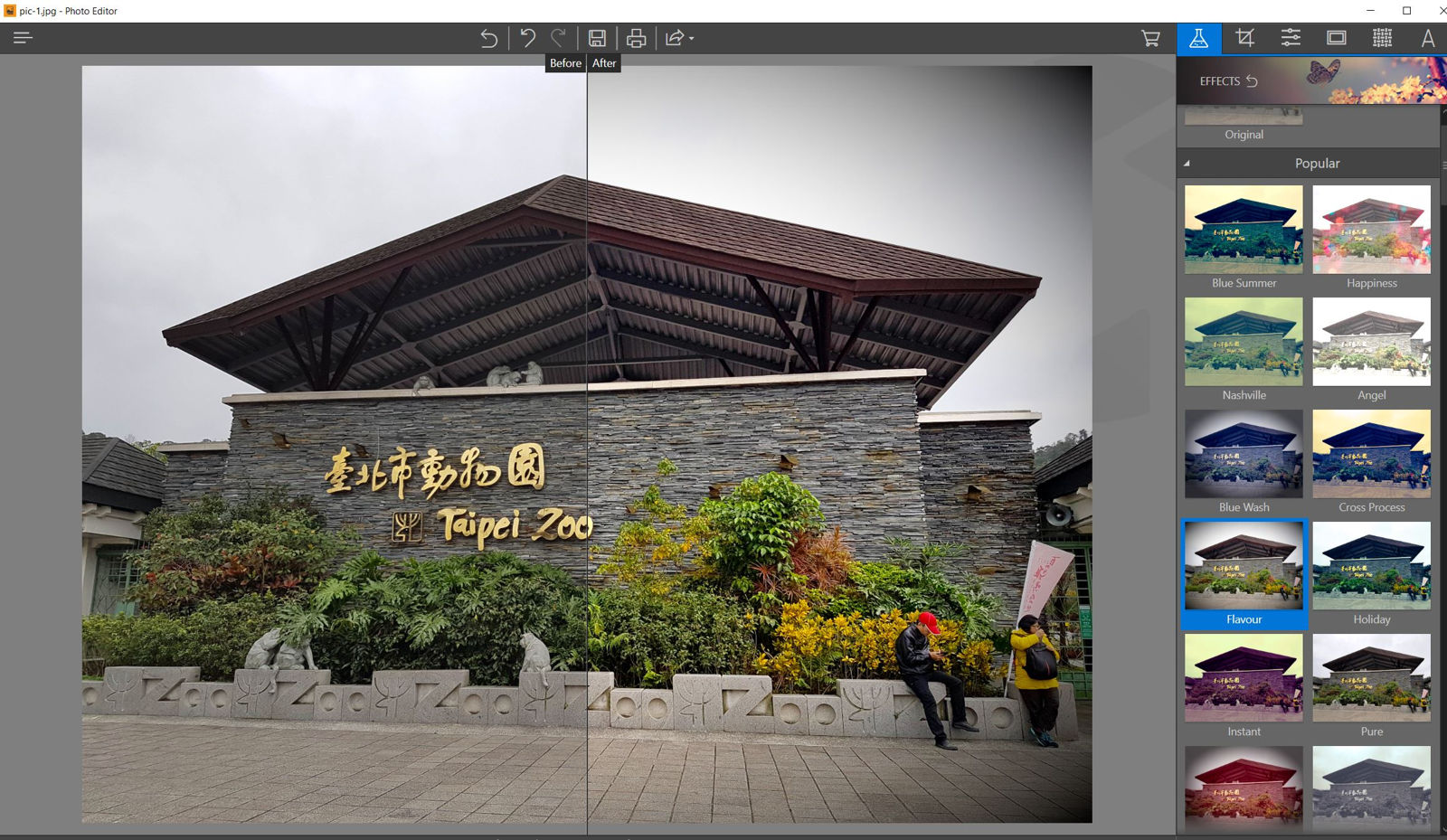1447x840 pixels.
Task: Apply the red-tinted effect below Instant
Action: (1244, 788)
